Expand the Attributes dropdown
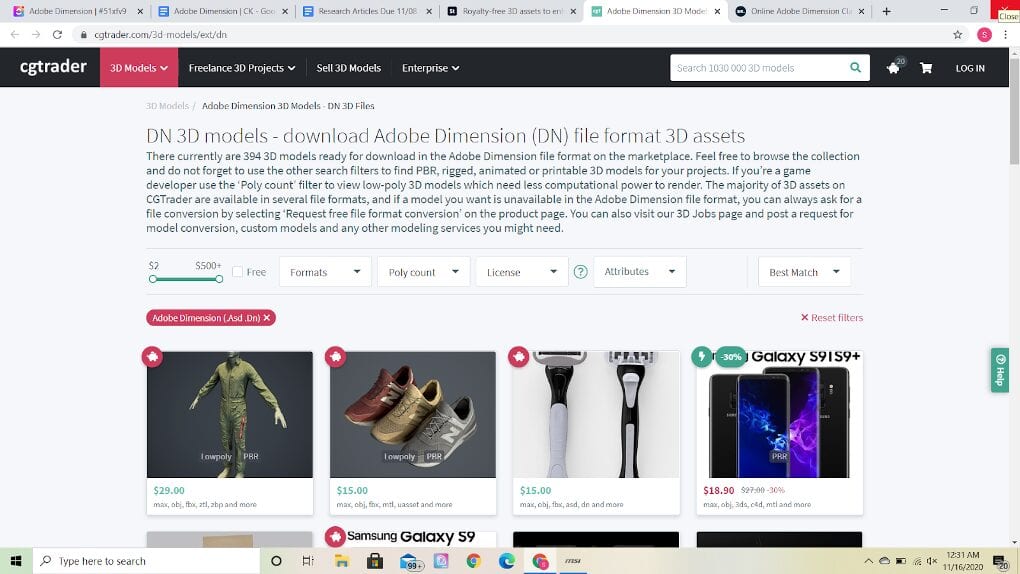Image resolution: width=1020 pixels, height=574 pixels. tap(640, 271)
